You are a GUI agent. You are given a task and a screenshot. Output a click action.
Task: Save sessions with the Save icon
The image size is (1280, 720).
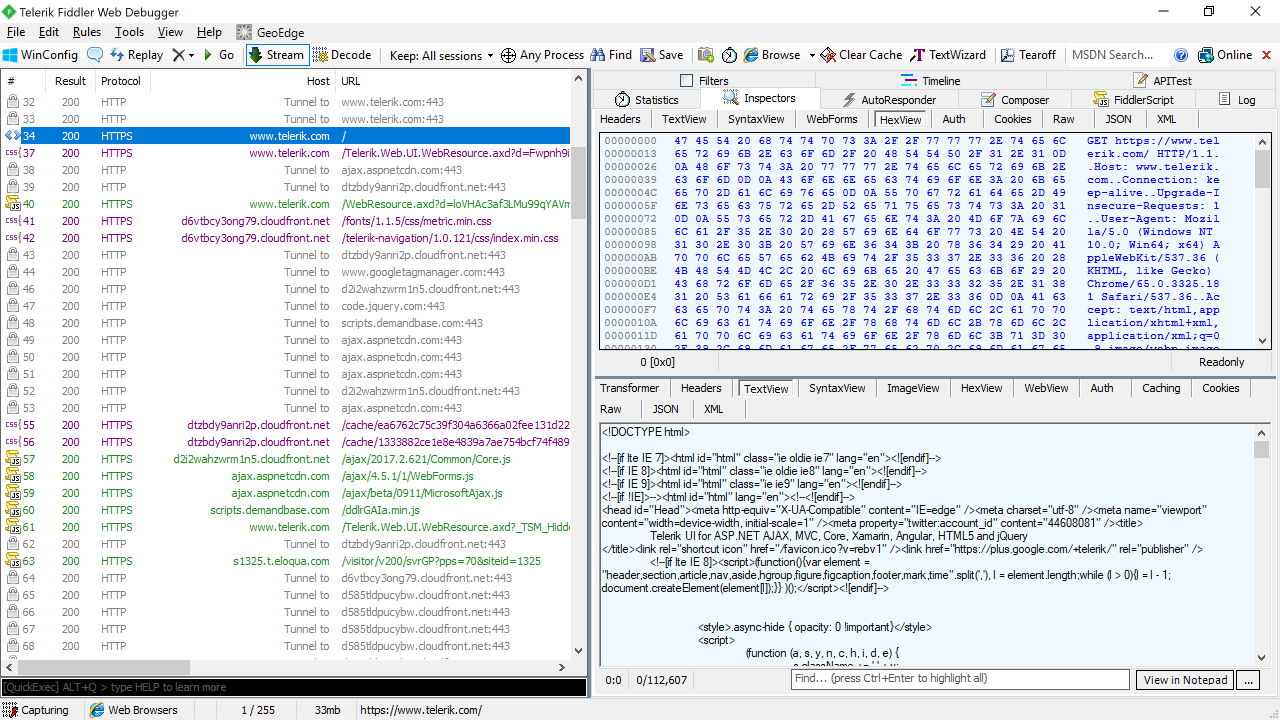tap(662, 55)
